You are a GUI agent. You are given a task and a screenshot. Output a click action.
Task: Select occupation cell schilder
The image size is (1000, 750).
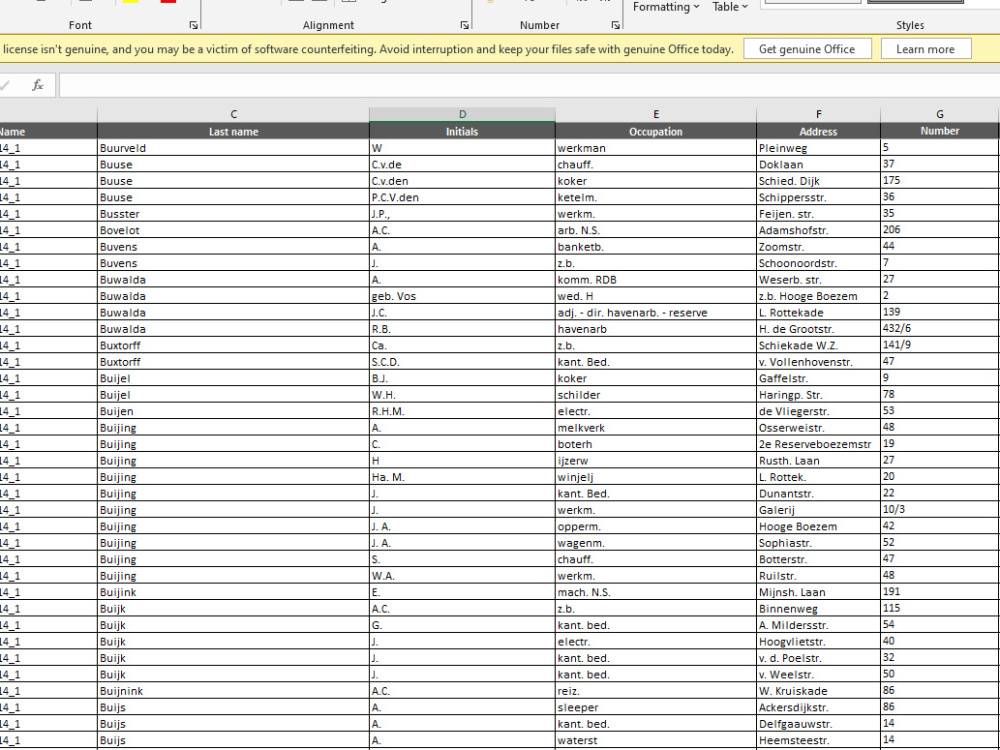656,395
